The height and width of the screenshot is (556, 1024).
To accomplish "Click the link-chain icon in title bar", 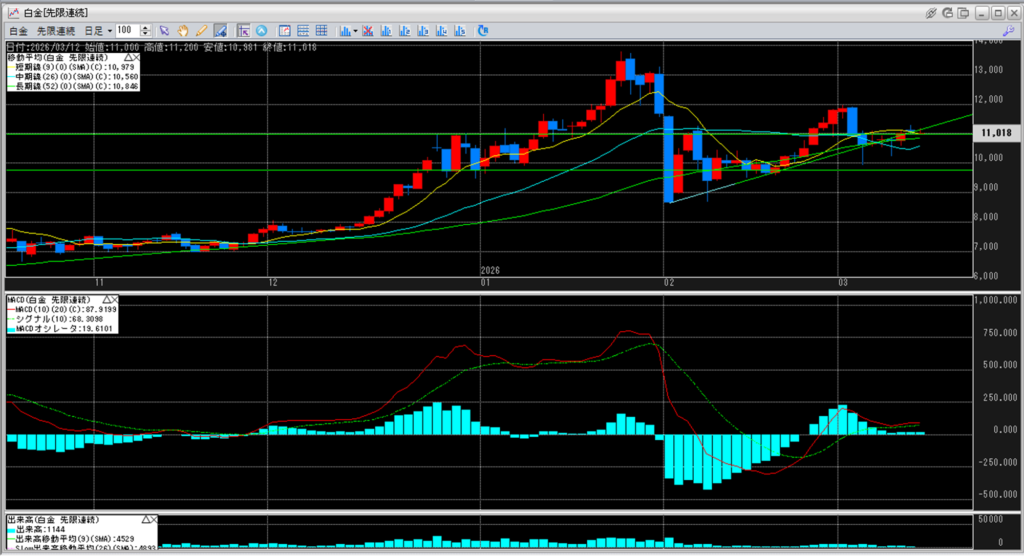I will tap(931, 13).
